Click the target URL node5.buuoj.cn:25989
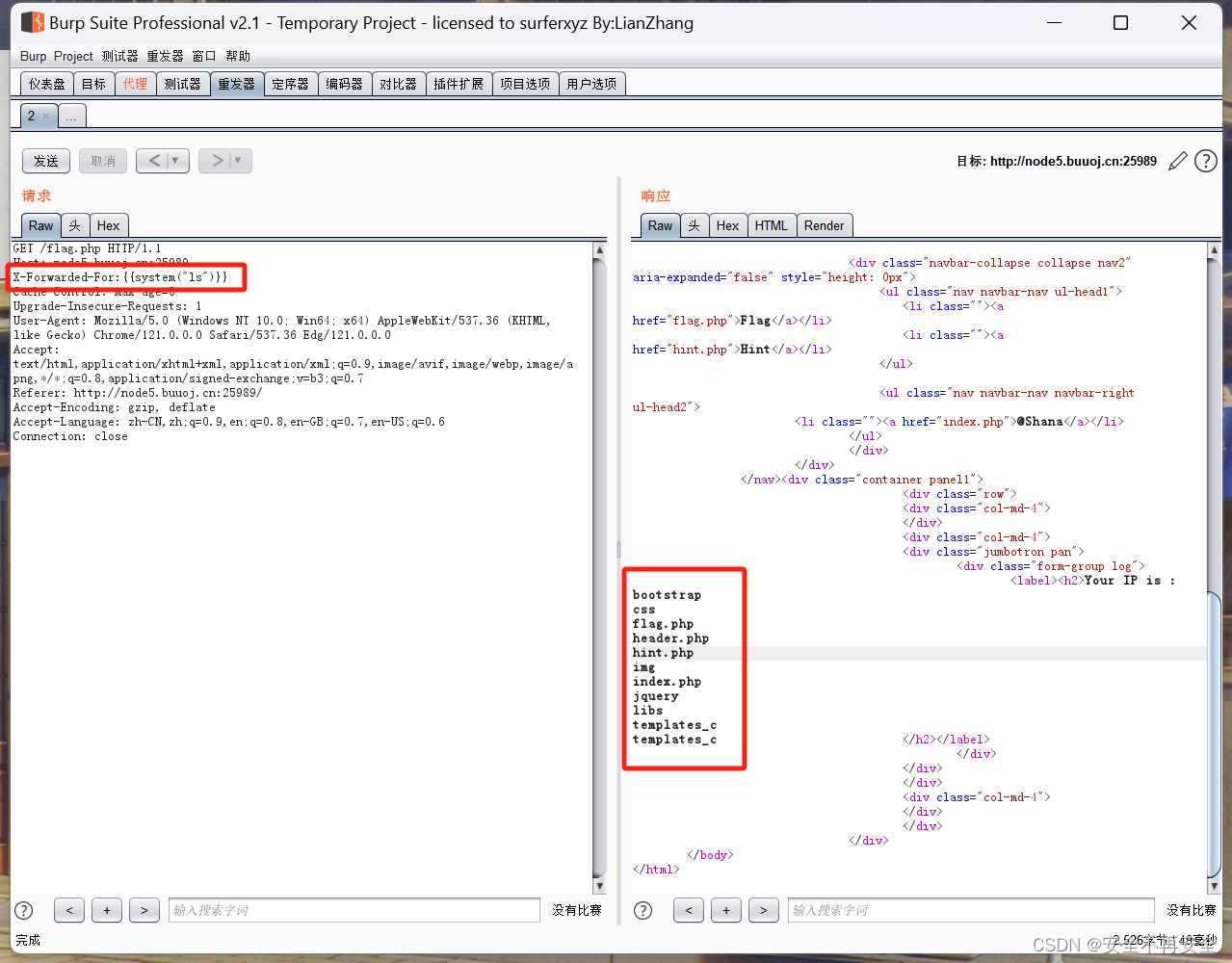 tap(1073, 161)
